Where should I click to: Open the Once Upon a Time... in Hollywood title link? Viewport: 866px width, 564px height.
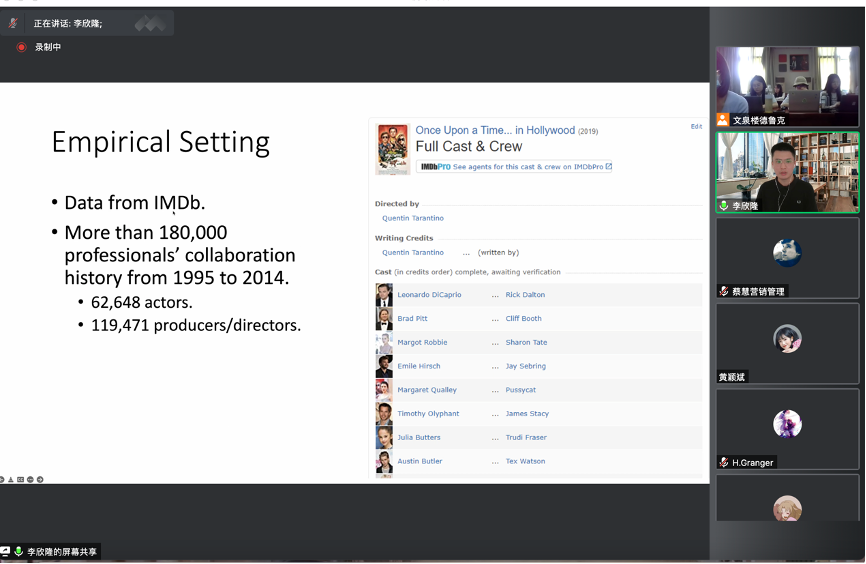[495, 130]
